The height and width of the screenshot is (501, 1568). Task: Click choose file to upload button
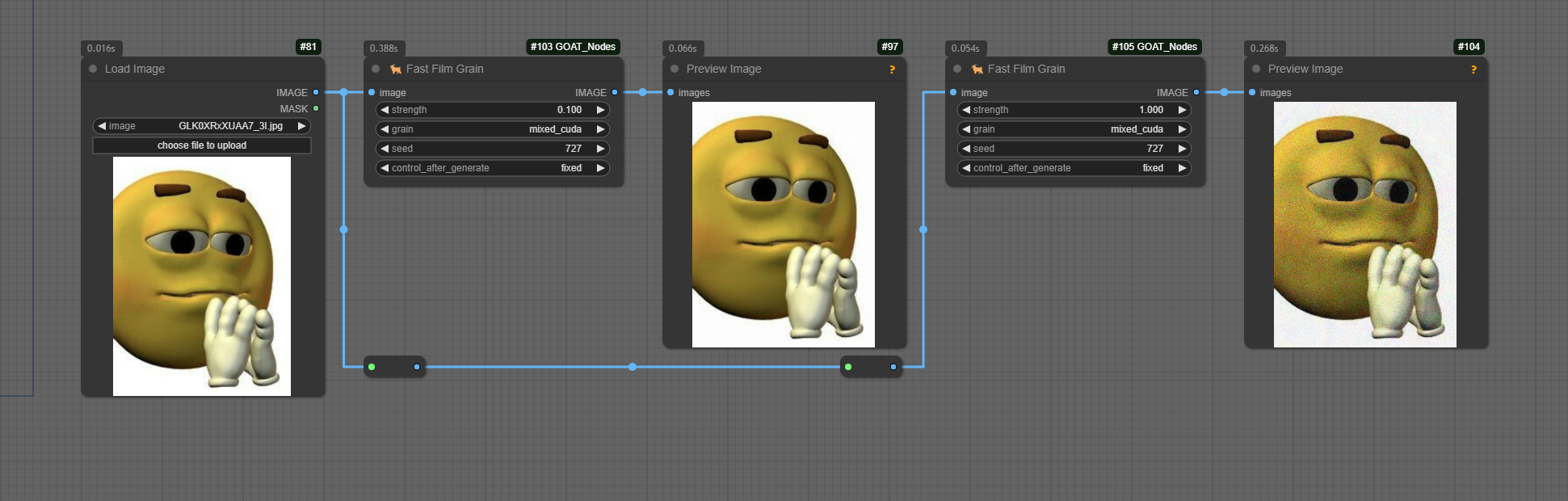202,145
